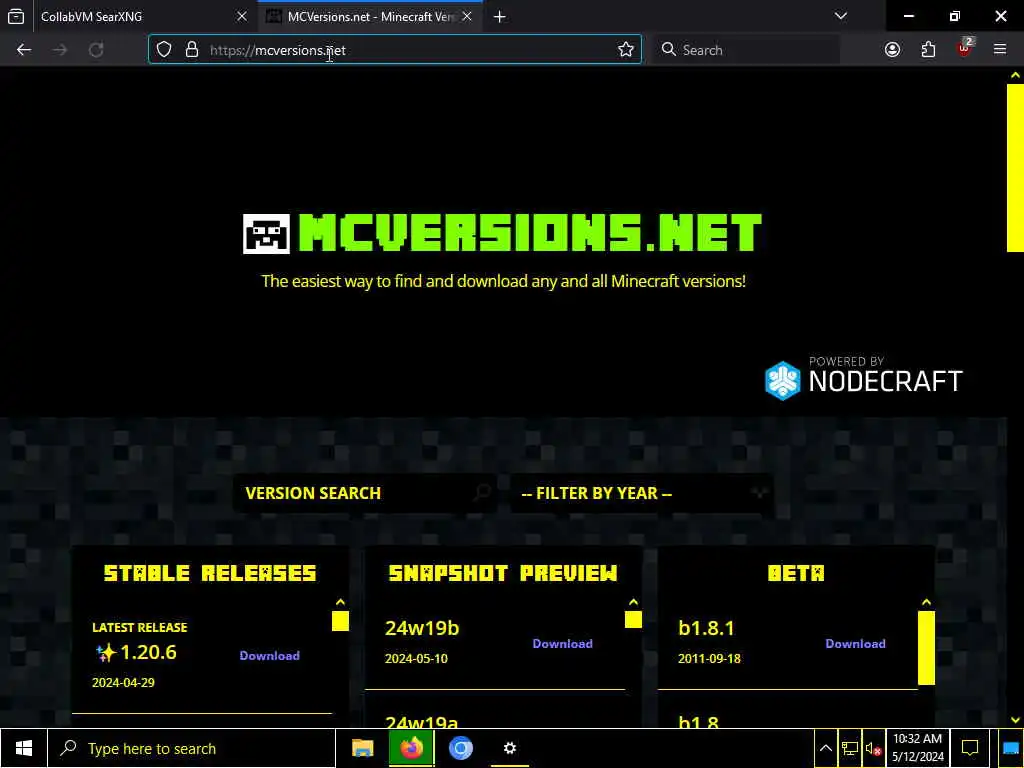
Task: Click the Firefox taskbar icon
Action: [x=411, y=748]
